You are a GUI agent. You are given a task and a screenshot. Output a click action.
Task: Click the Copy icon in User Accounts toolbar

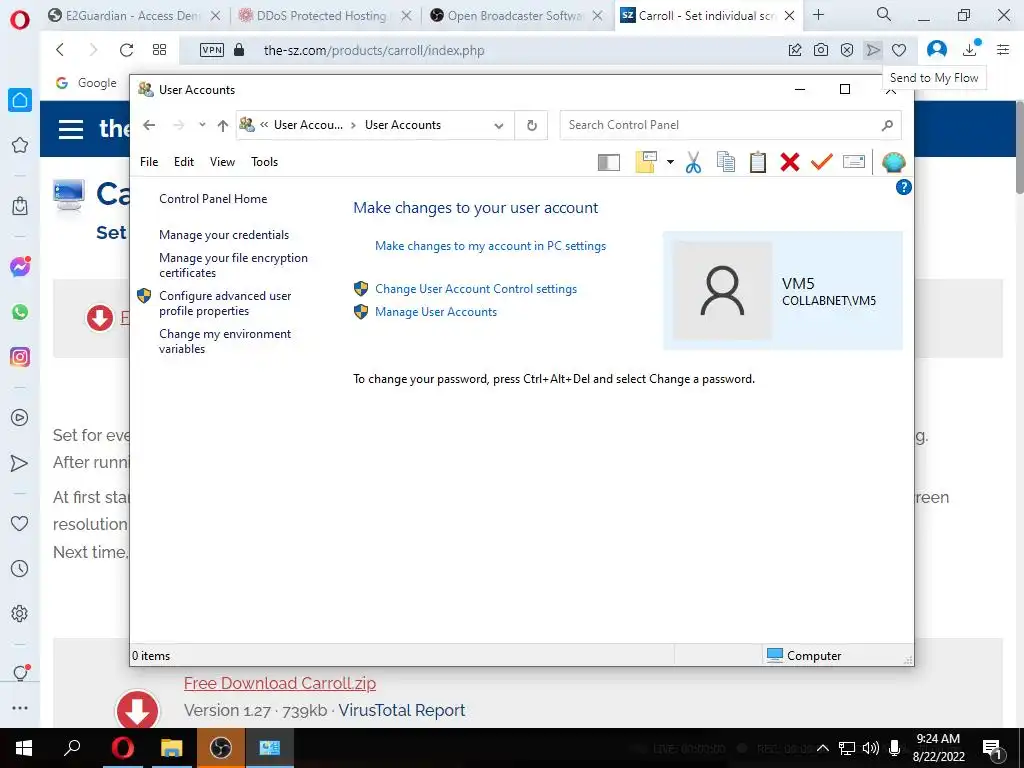click(x=726, y=162)
